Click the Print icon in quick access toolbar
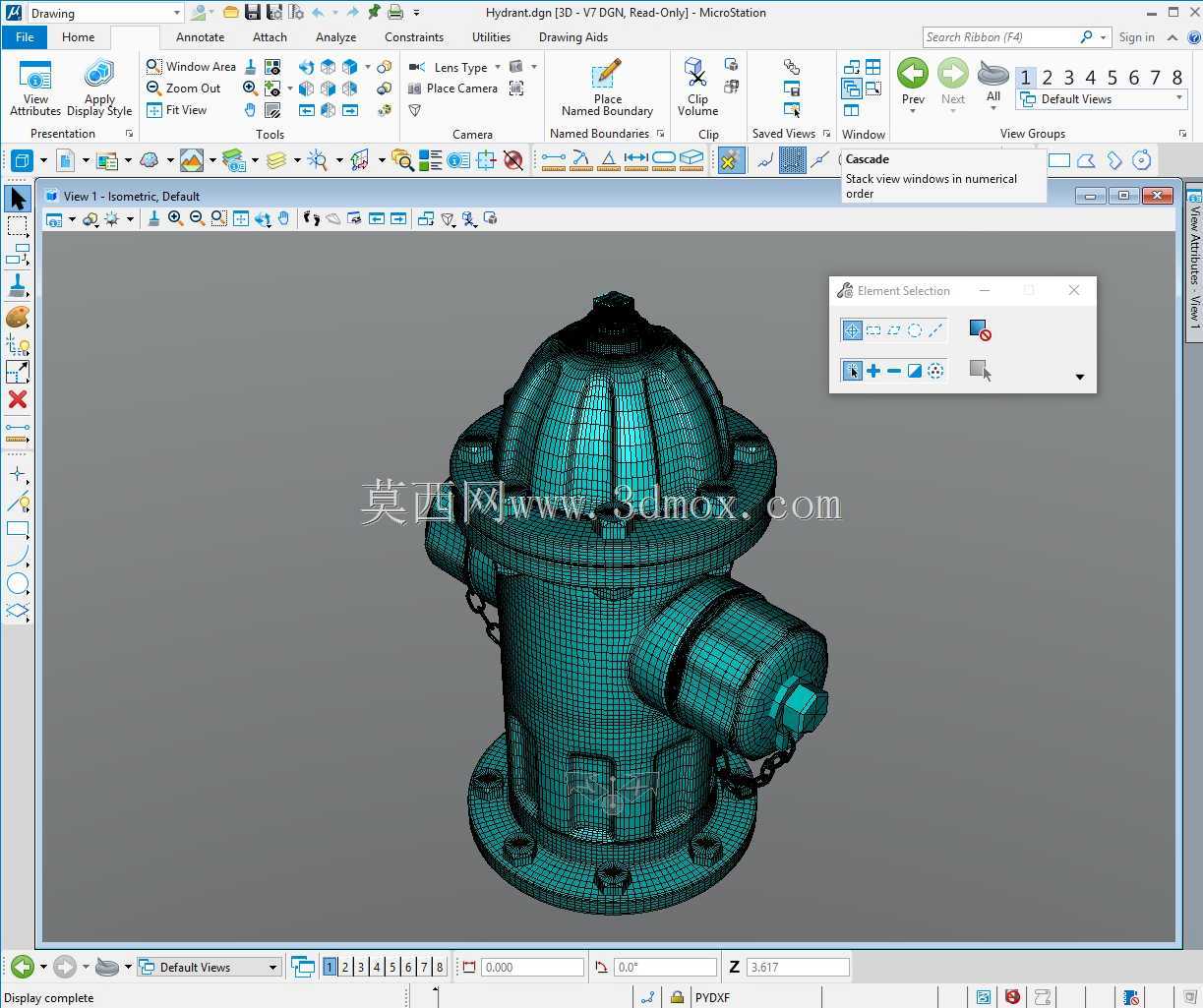Image resolution: width=1203 pixels, height=1008 pixels. [x=395, y=13]
